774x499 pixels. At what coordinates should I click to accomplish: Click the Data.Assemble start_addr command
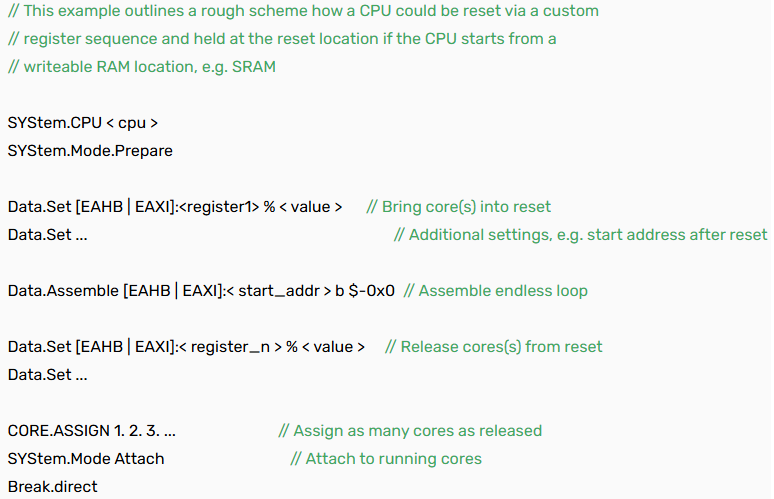pyautogui.click(x=201, y=291)
